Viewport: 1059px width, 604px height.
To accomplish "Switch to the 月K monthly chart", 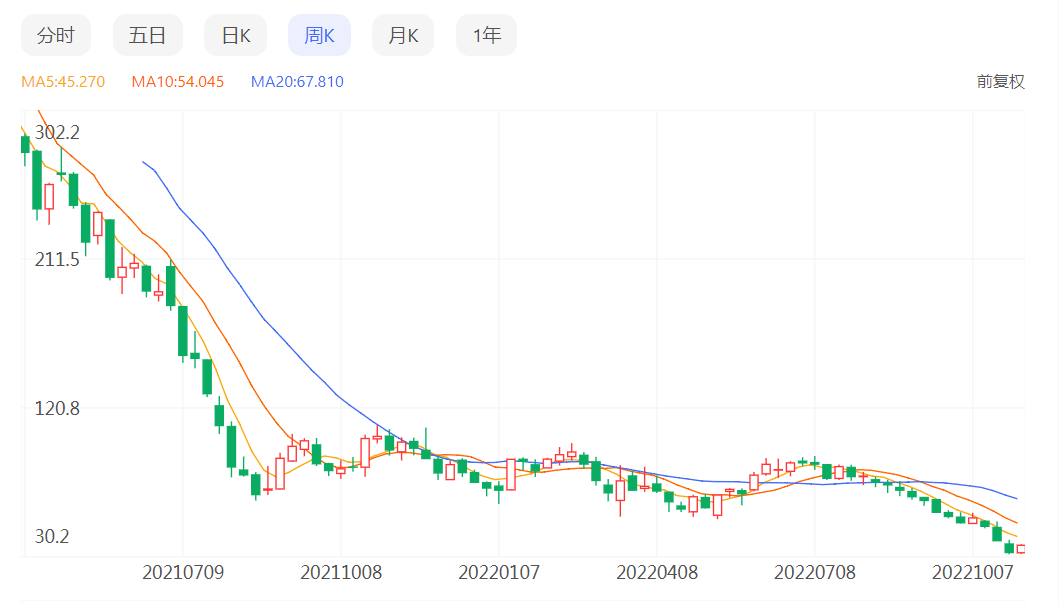I will (x=402, y=34).
